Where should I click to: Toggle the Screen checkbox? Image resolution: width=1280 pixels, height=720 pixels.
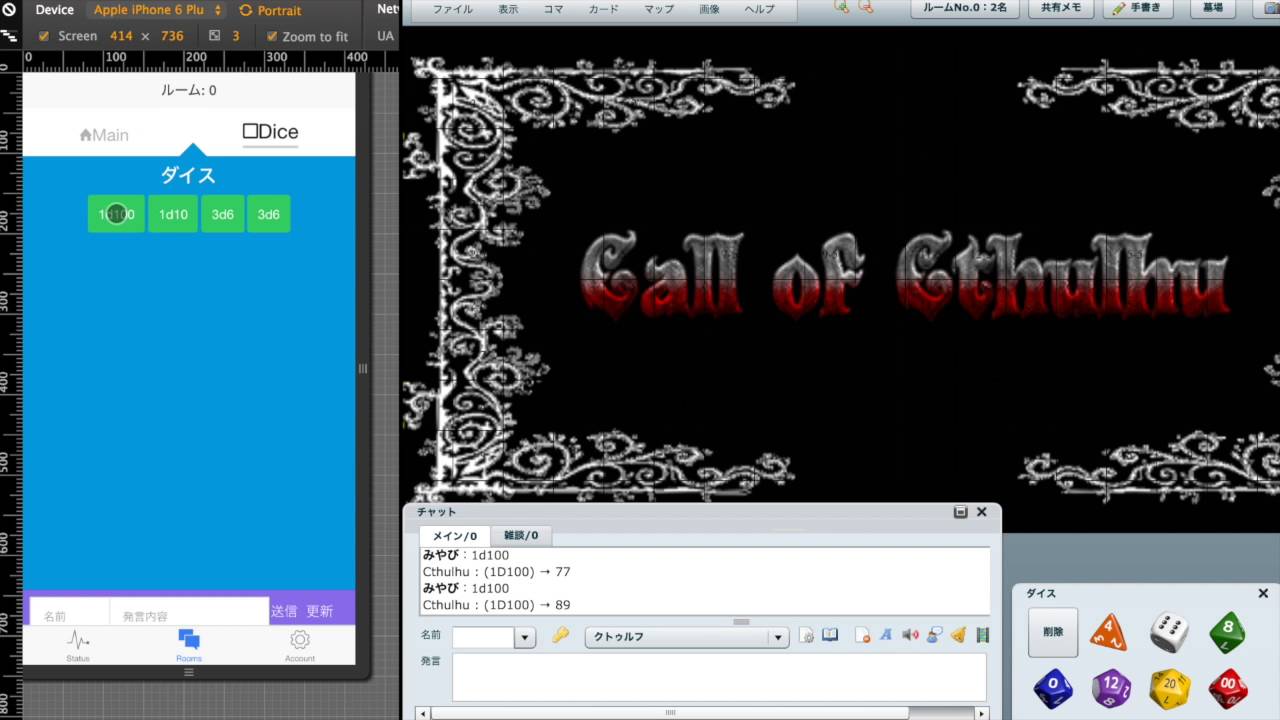[43, 36]
